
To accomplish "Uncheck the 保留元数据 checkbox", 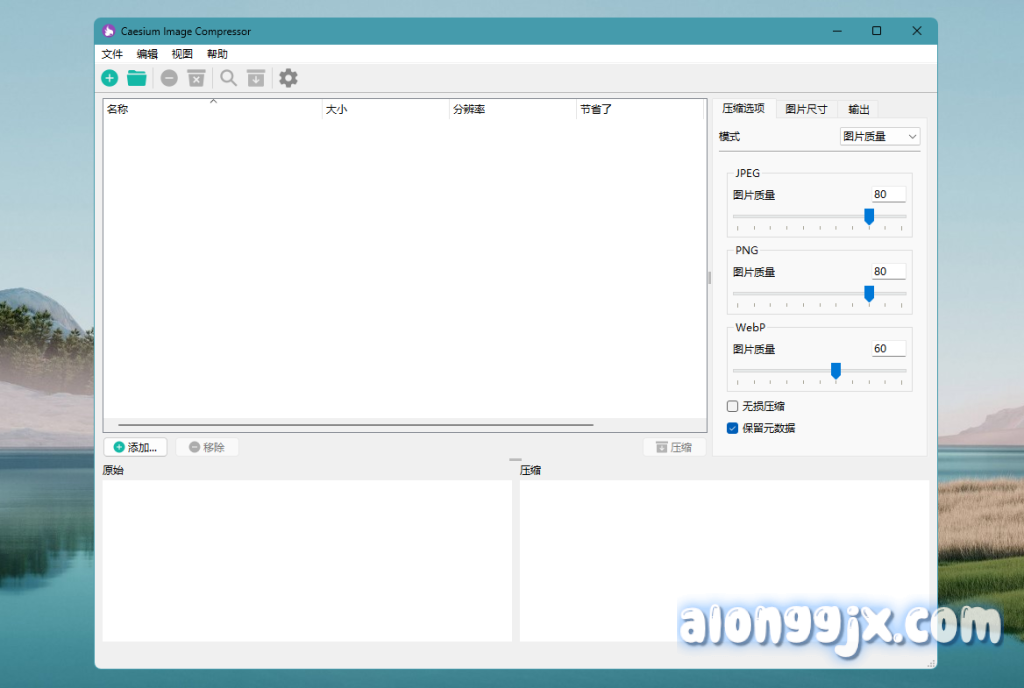I will 733,428.
